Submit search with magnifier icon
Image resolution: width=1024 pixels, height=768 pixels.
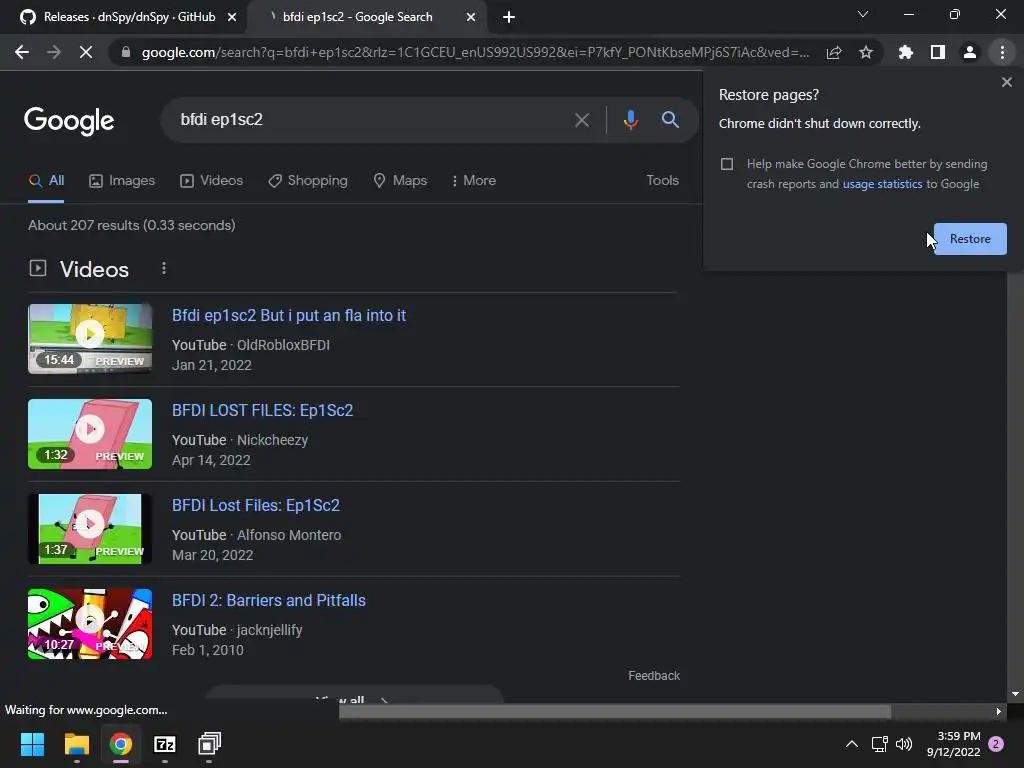(x=670, y=120)
